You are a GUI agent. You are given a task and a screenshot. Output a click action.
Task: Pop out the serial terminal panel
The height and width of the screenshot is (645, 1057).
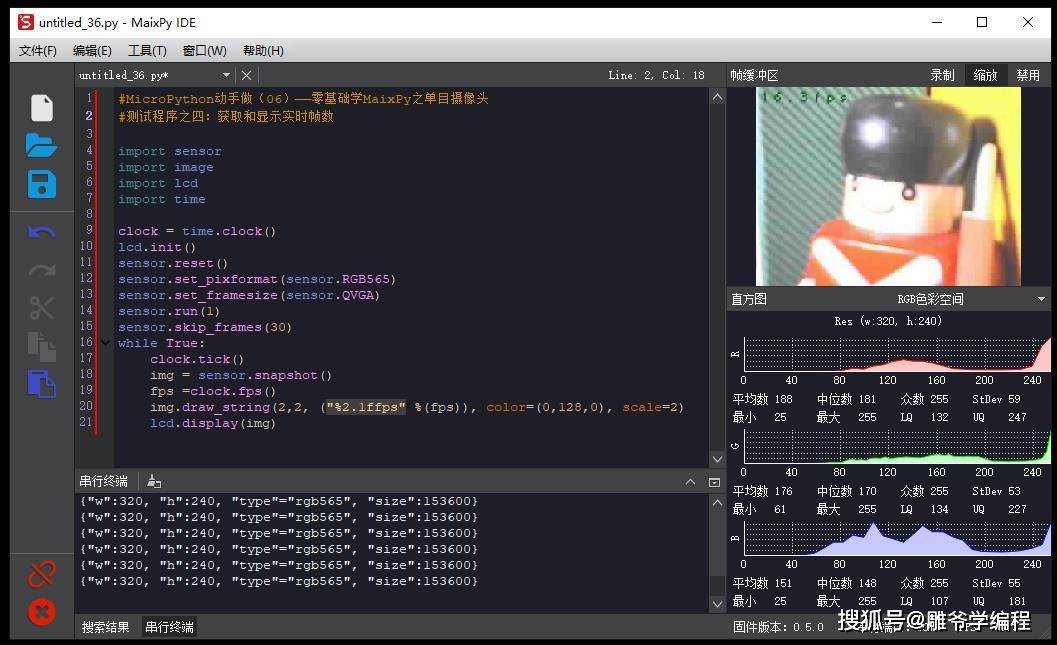[713, 481]
